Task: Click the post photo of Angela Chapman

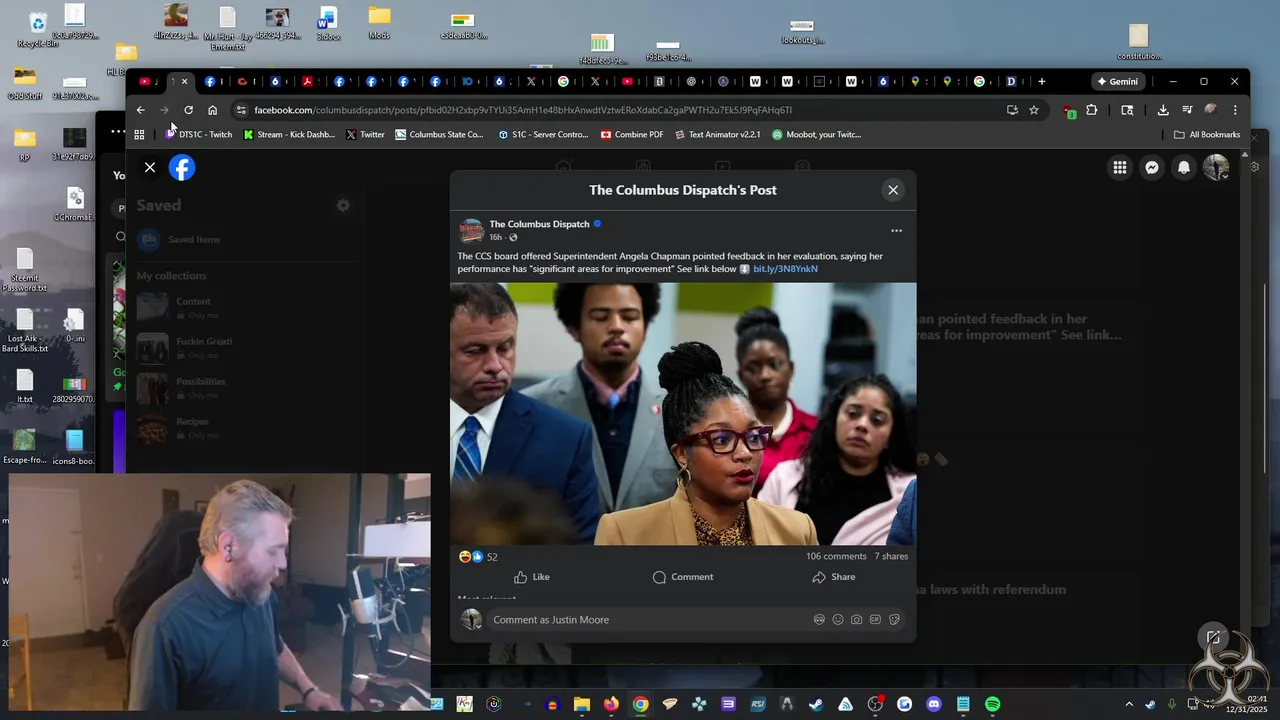Action: click(683, 414)
